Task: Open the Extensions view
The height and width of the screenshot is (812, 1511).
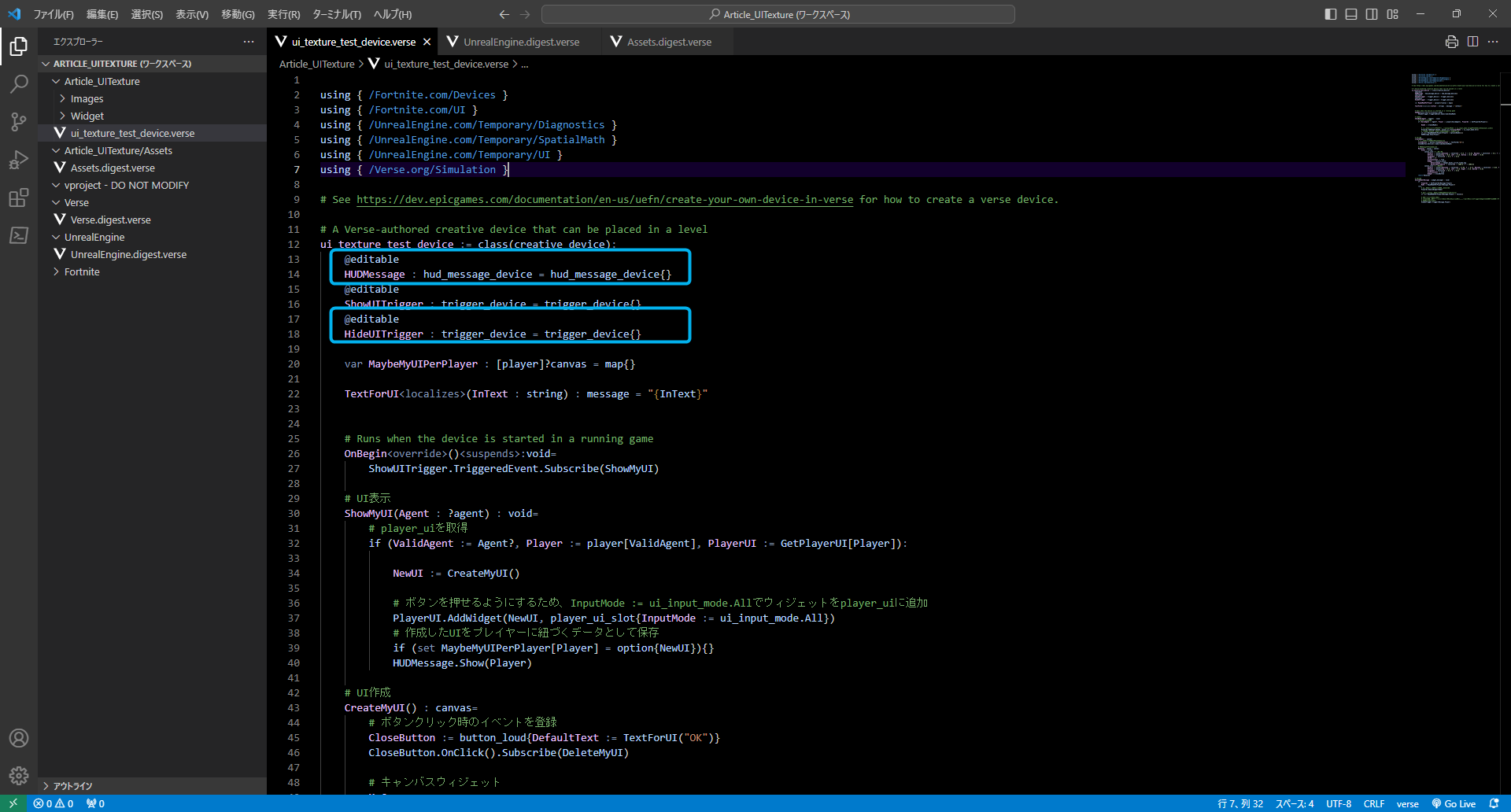Action: (19, 197)
